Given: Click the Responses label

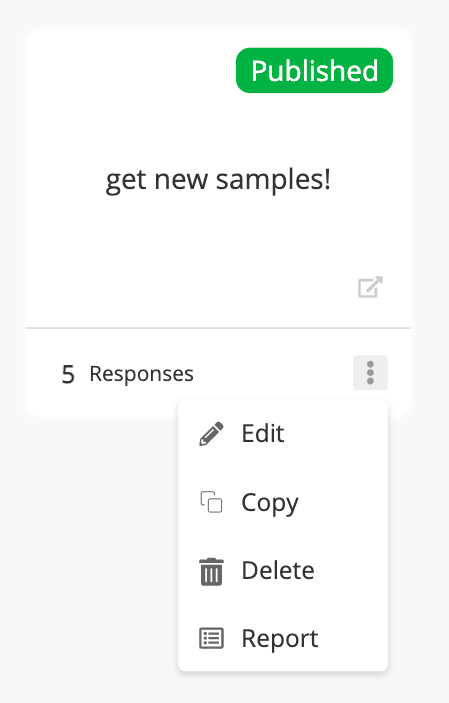Looking at the screenshot, I should click(x=141, y=374).
